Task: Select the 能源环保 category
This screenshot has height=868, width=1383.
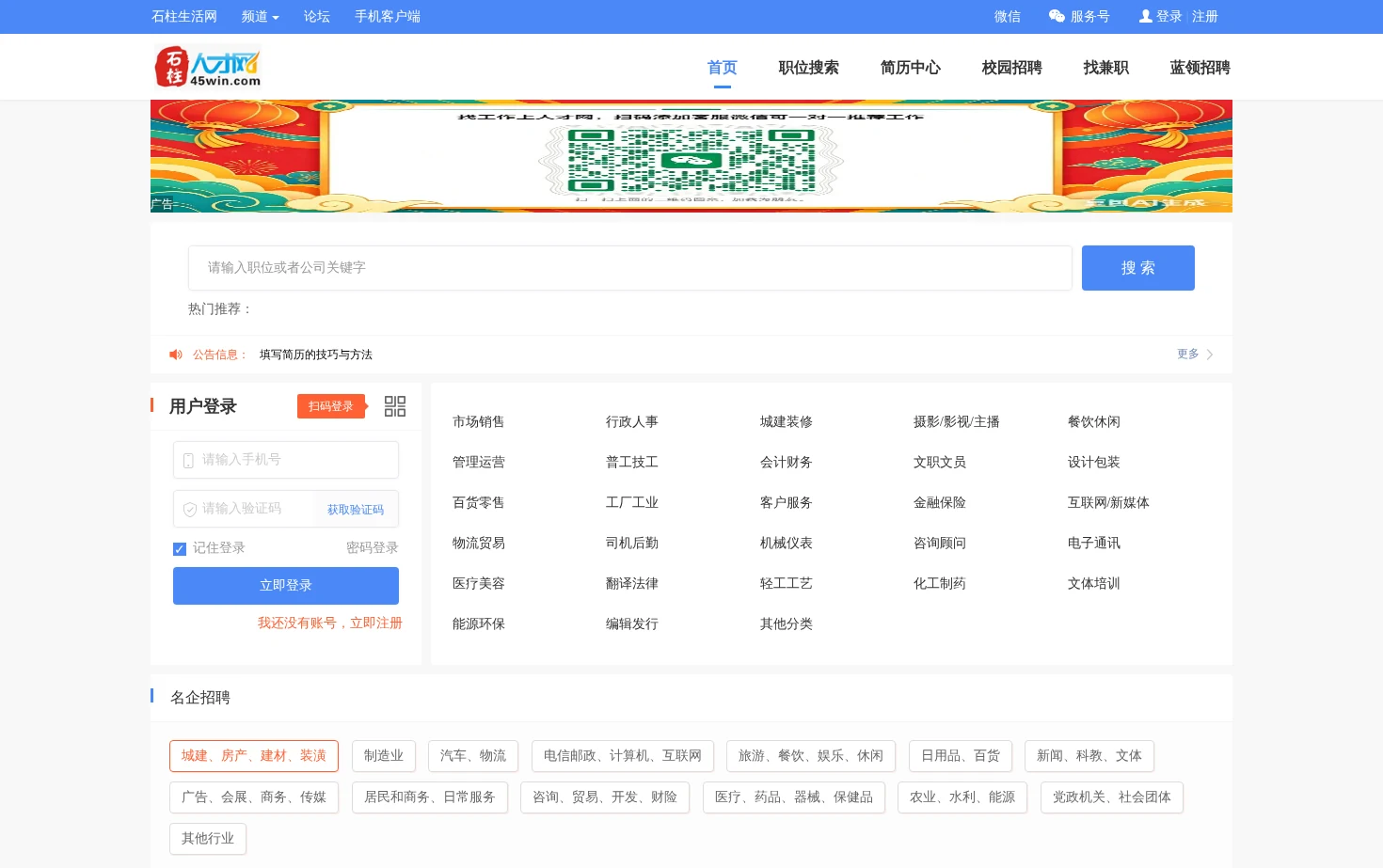Action: pos(479,623)
